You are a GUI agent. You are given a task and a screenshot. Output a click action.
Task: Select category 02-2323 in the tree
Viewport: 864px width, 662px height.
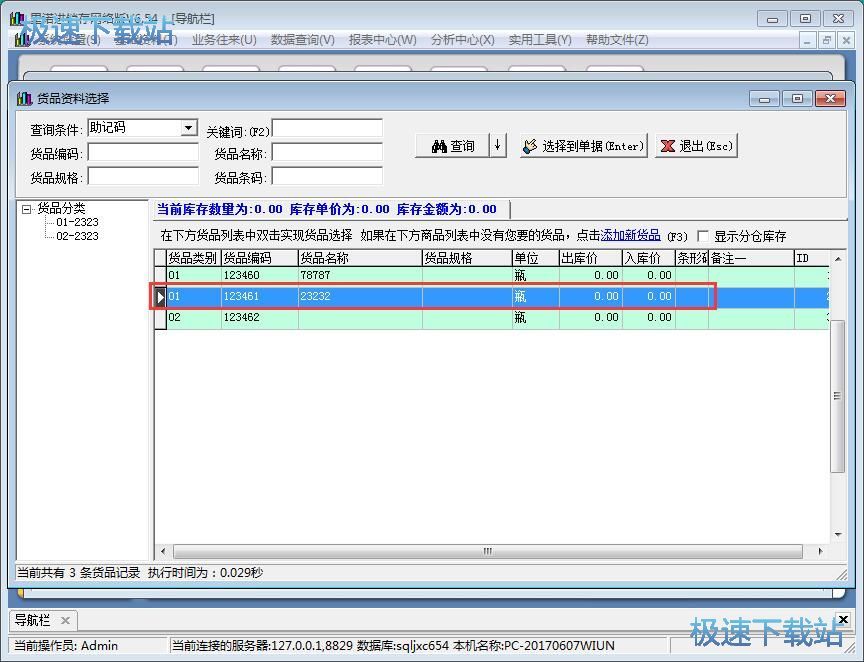point(77,236)
